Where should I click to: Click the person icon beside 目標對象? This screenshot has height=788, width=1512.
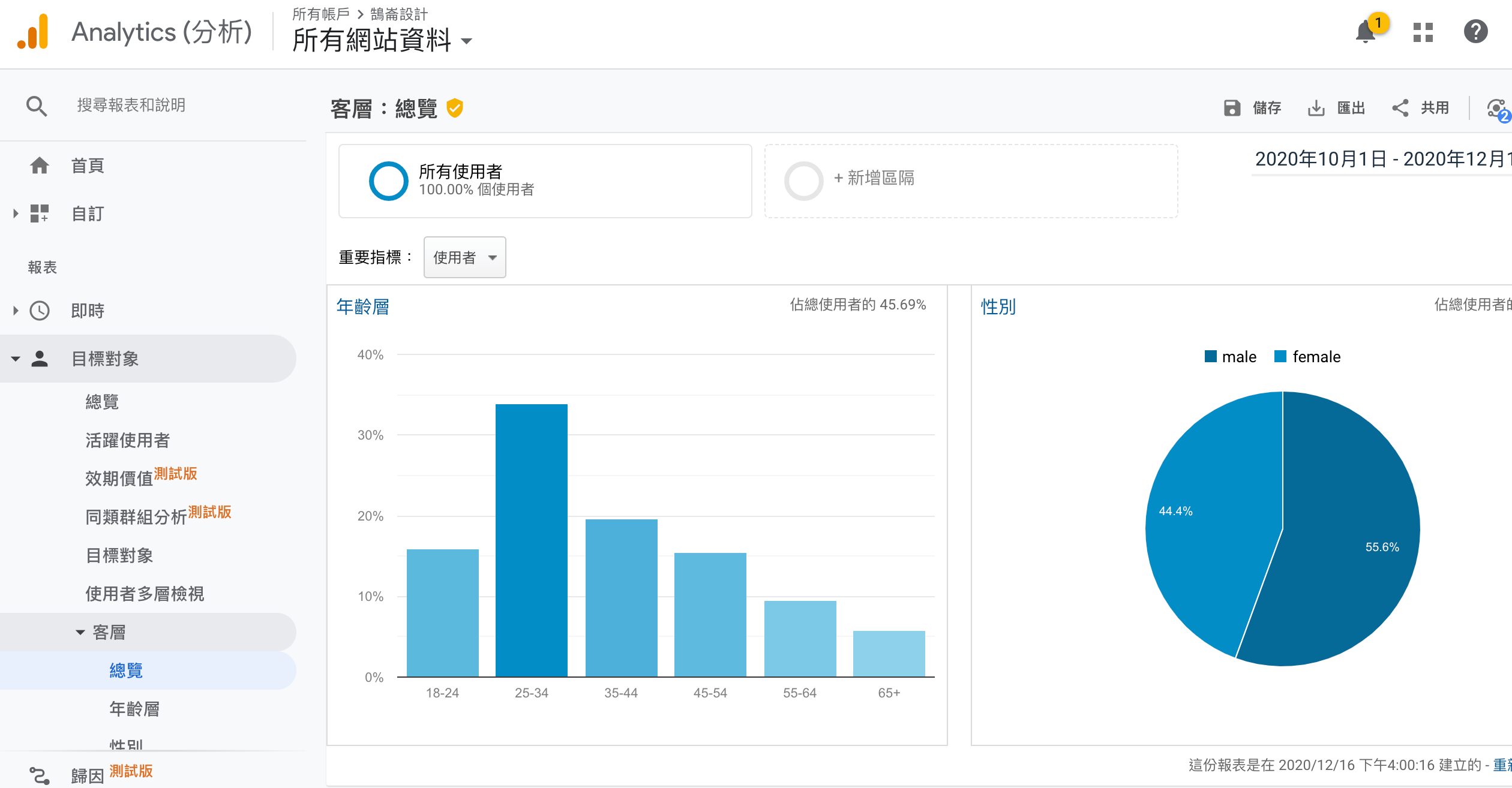(40, 359)
